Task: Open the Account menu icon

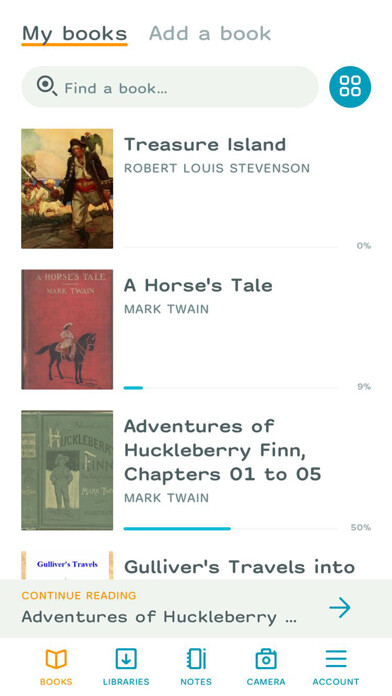Action: coord(336,659)
